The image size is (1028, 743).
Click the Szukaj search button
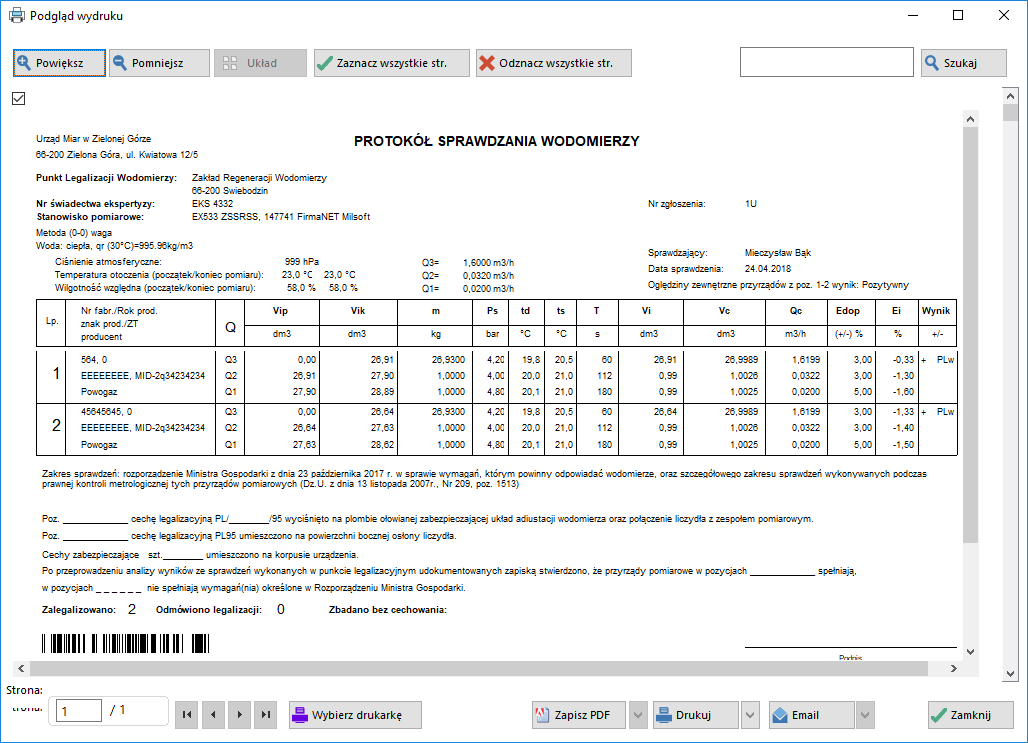coord(964,63)
